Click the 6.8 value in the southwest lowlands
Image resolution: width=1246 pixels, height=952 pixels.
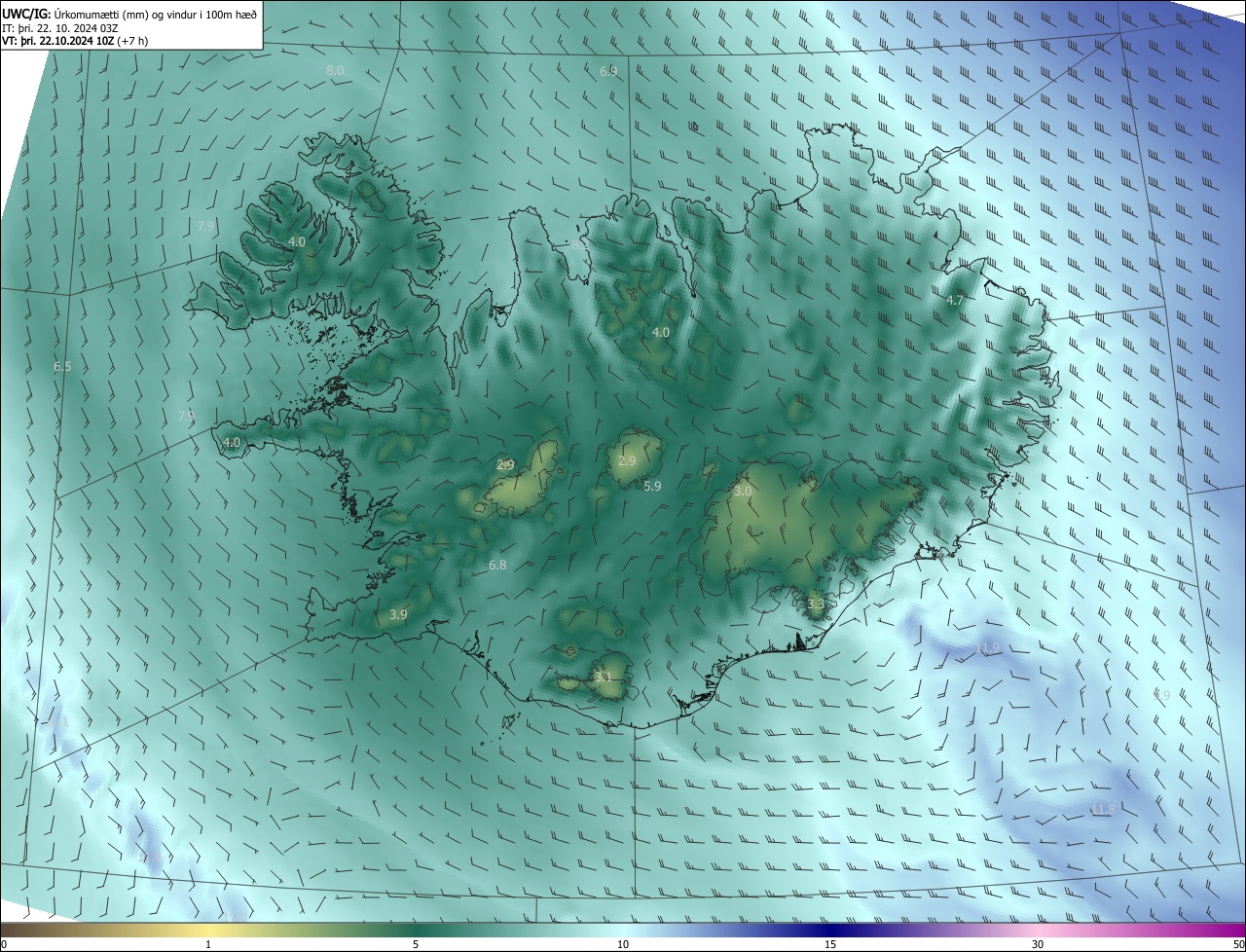coord(497,566)
